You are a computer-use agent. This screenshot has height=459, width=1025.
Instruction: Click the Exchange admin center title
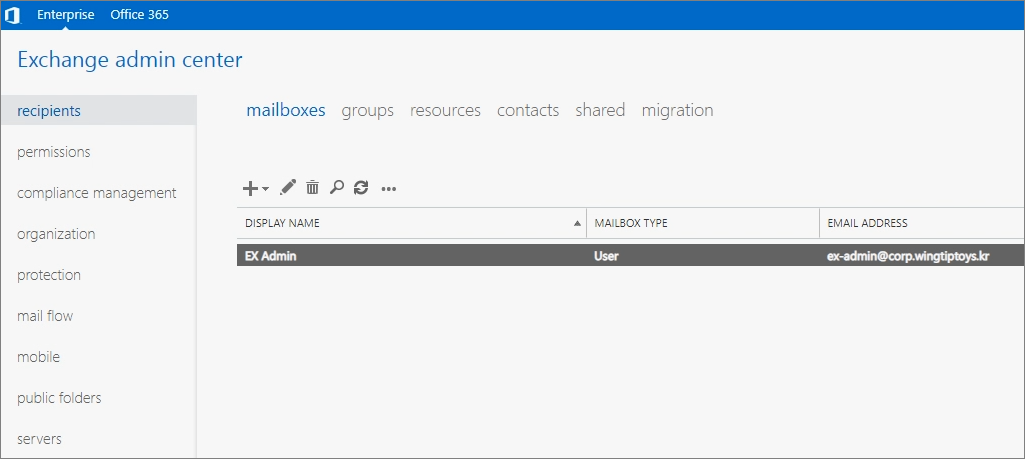pos(129,60)
